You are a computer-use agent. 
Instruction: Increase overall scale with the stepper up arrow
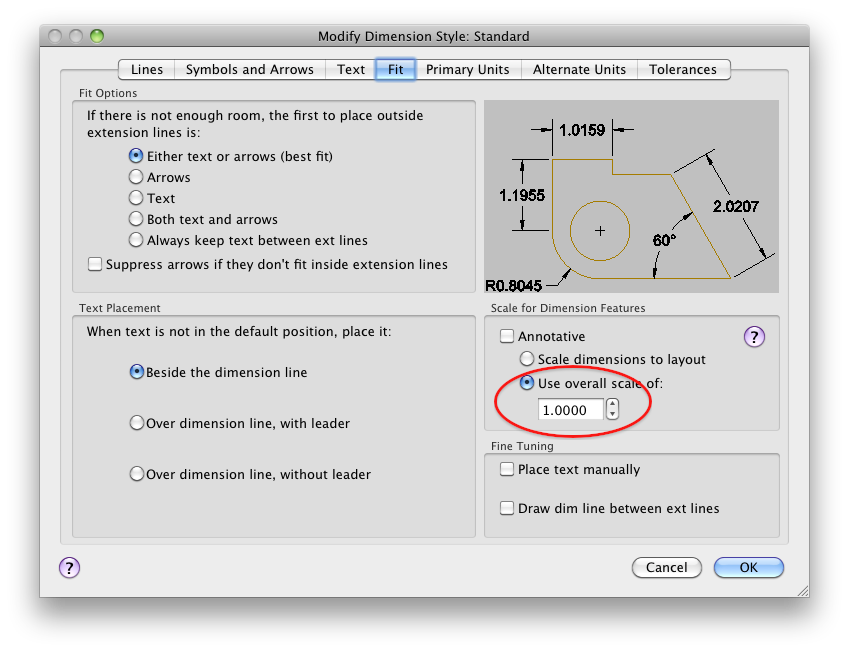(613, 405)
